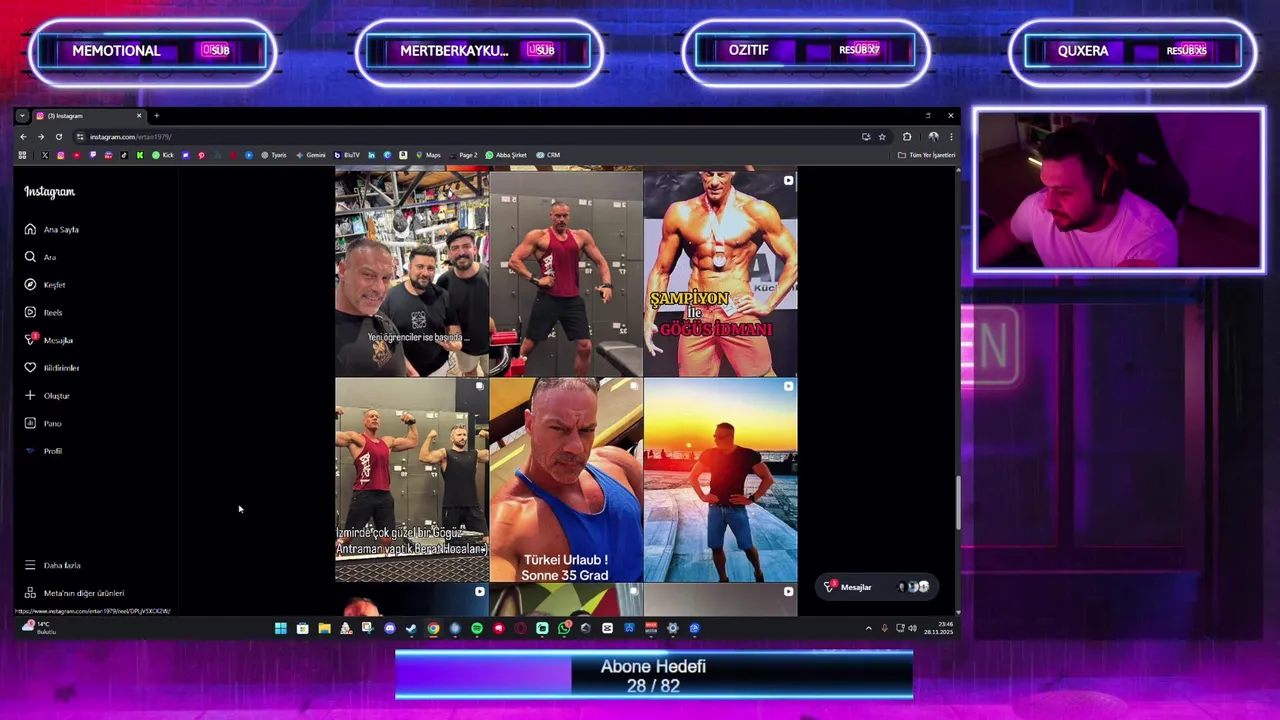Open Page 2 bookmark
The image size is (1280, 720).
click(463, 155)
